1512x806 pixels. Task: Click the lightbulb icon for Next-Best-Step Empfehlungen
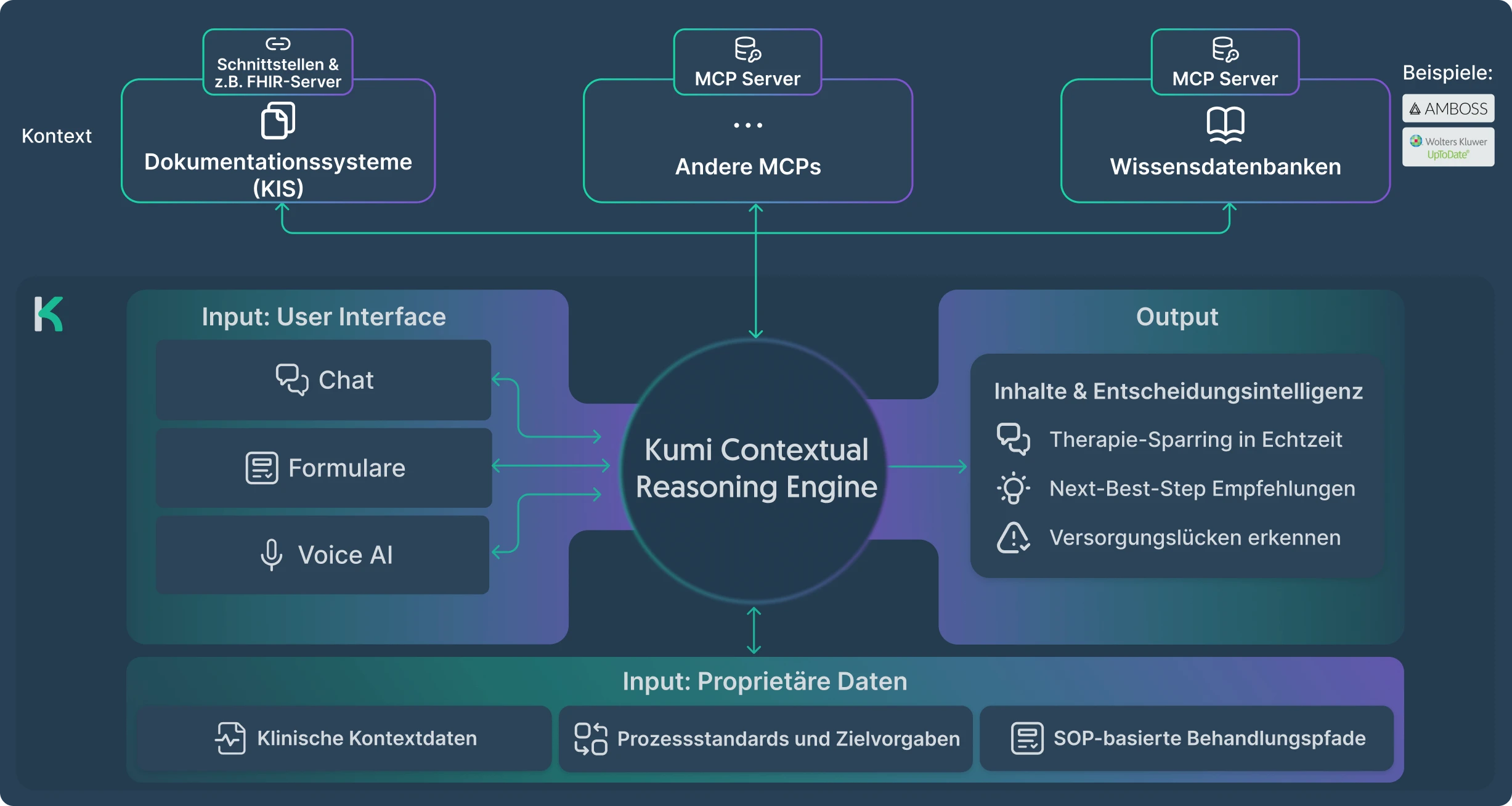click(1013, 489)
